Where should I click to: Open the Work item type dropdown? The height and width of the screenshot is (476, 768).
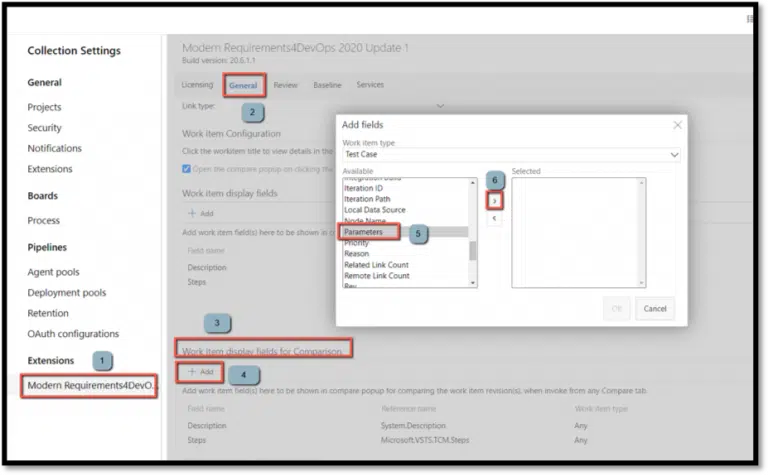click(x=510, y=155)
